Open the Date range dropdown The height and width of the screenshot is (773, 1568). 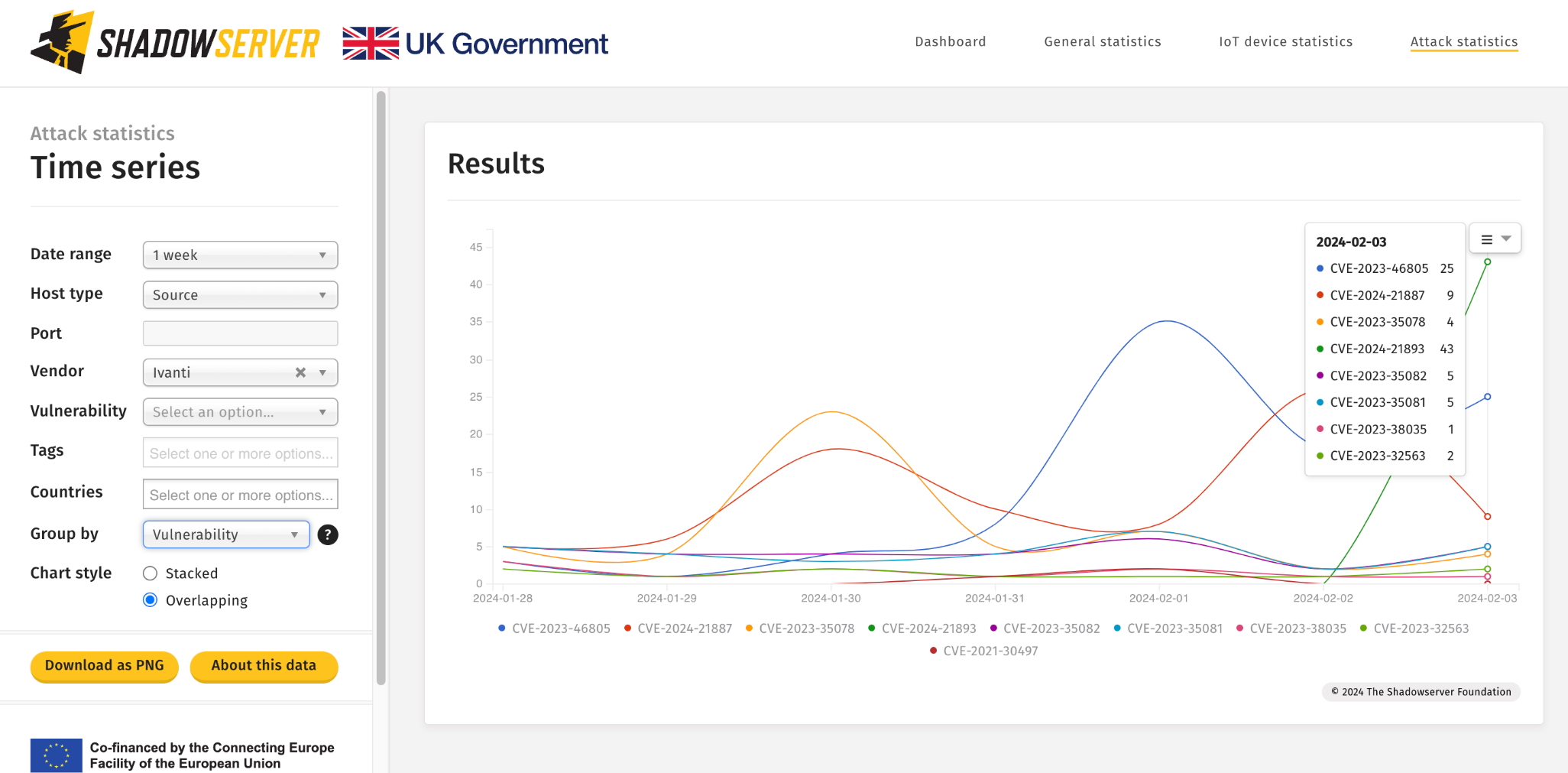(240, 255)
